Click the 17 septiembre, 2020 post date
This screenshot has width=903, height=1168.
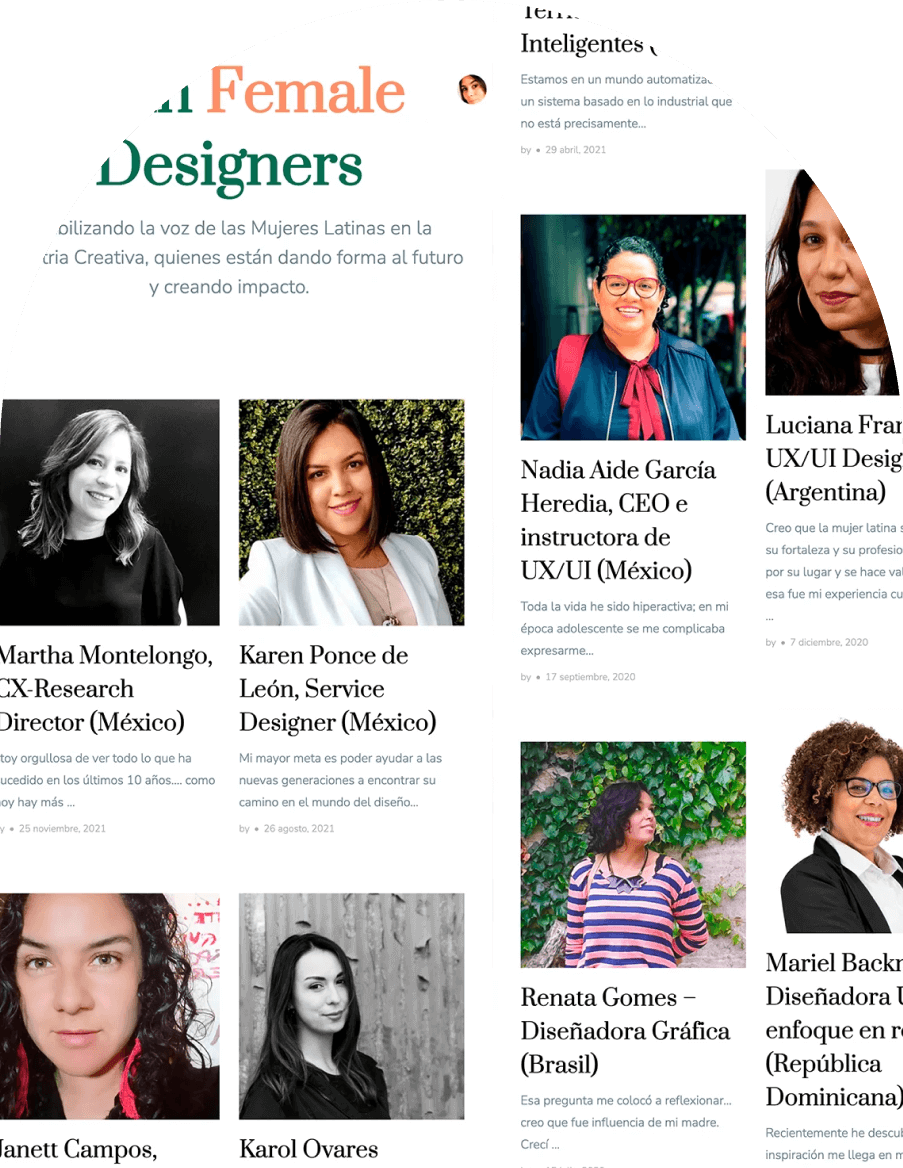(x=590, y=677)
